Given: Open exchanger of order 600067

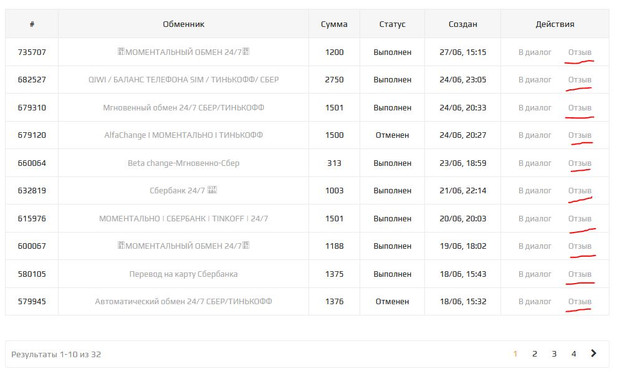Looking at the screenshot, I should 183,246.
